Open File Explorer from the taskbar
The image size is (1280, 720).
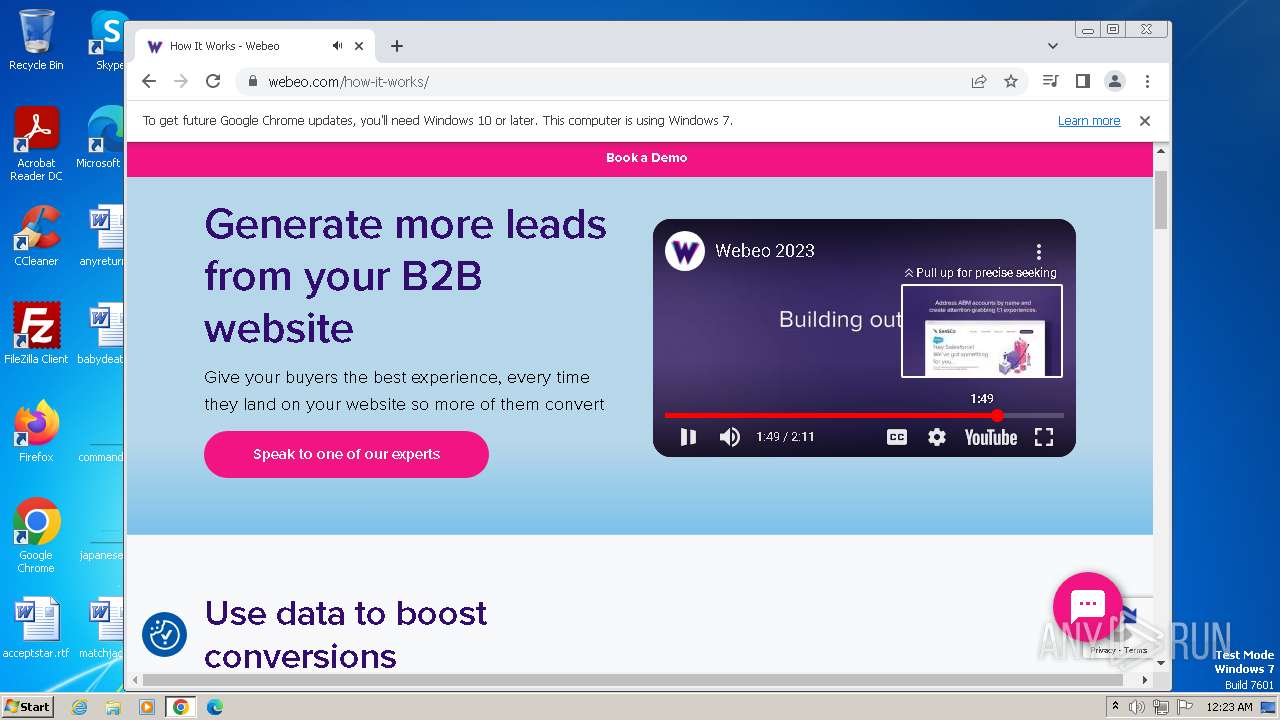[x=113, y=707]
